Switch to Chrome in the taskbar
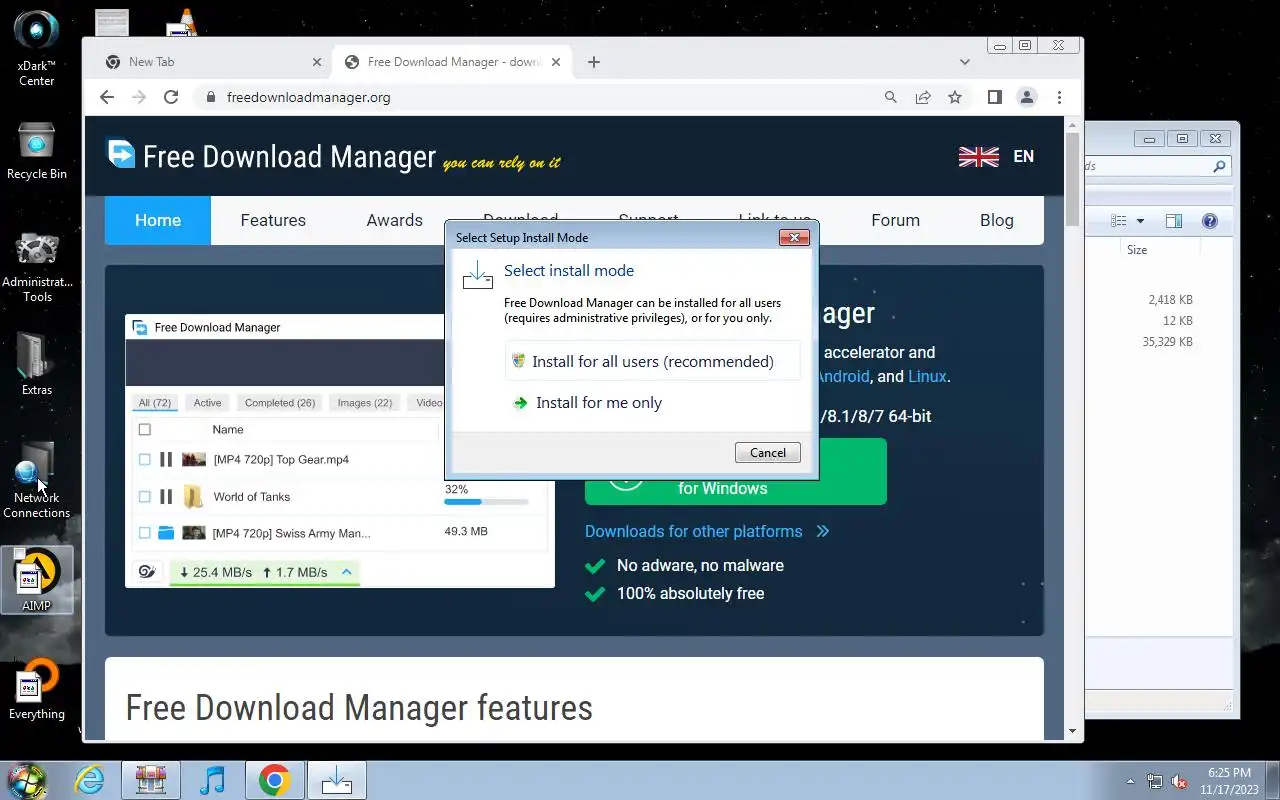 (x=275, y=780)
